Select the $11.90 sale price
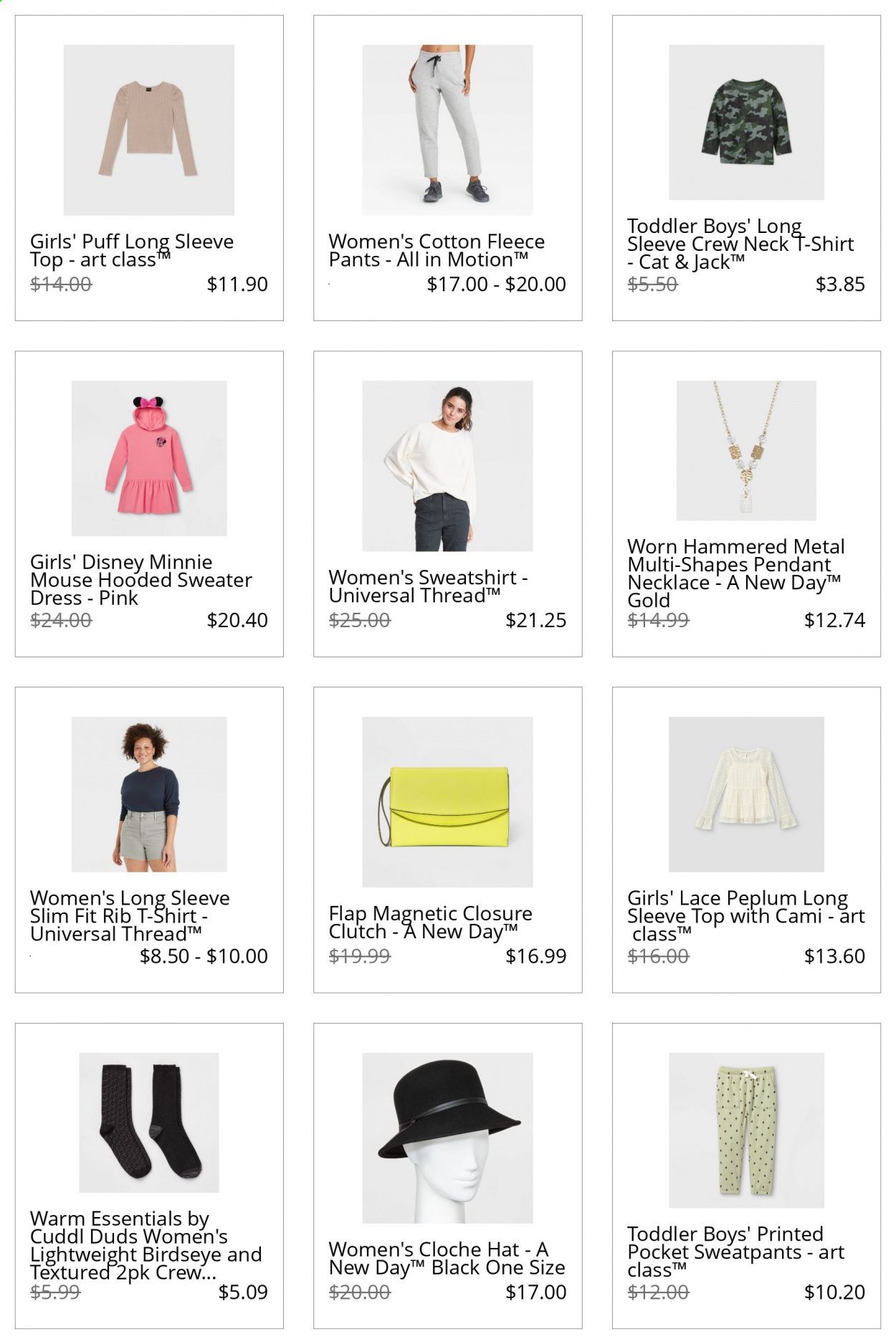896x1344 pixels. (x=237, y=285)
